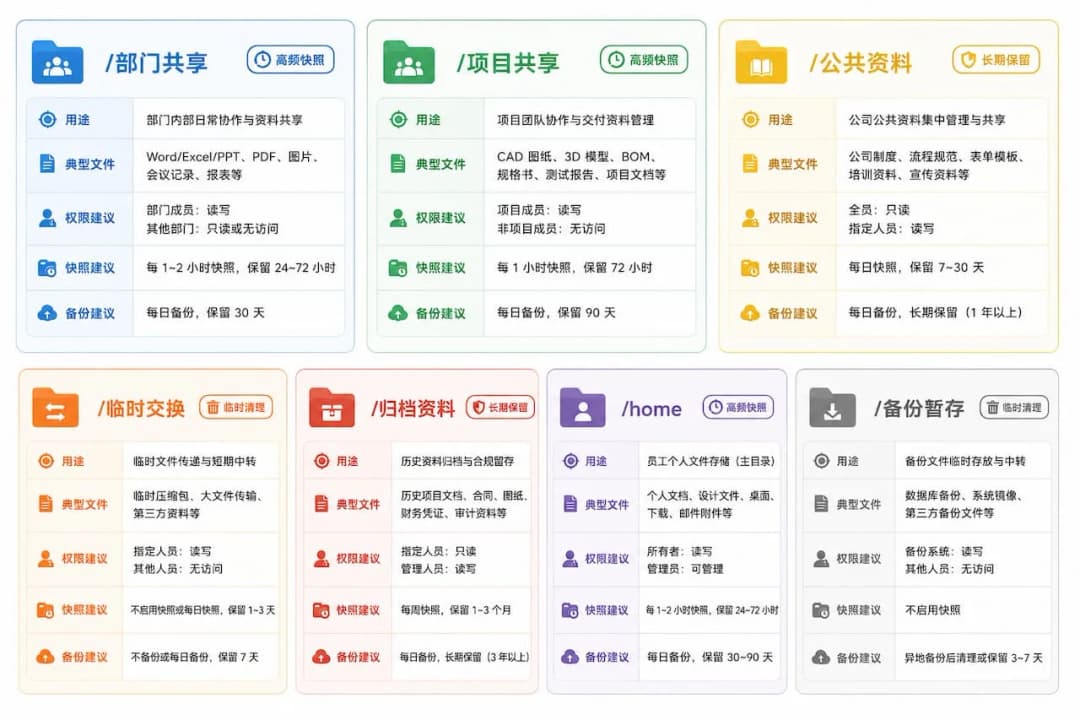1080x720 pixels.
Task: Click 高频快照 badge on /项目共享 card
Action: 644,60
